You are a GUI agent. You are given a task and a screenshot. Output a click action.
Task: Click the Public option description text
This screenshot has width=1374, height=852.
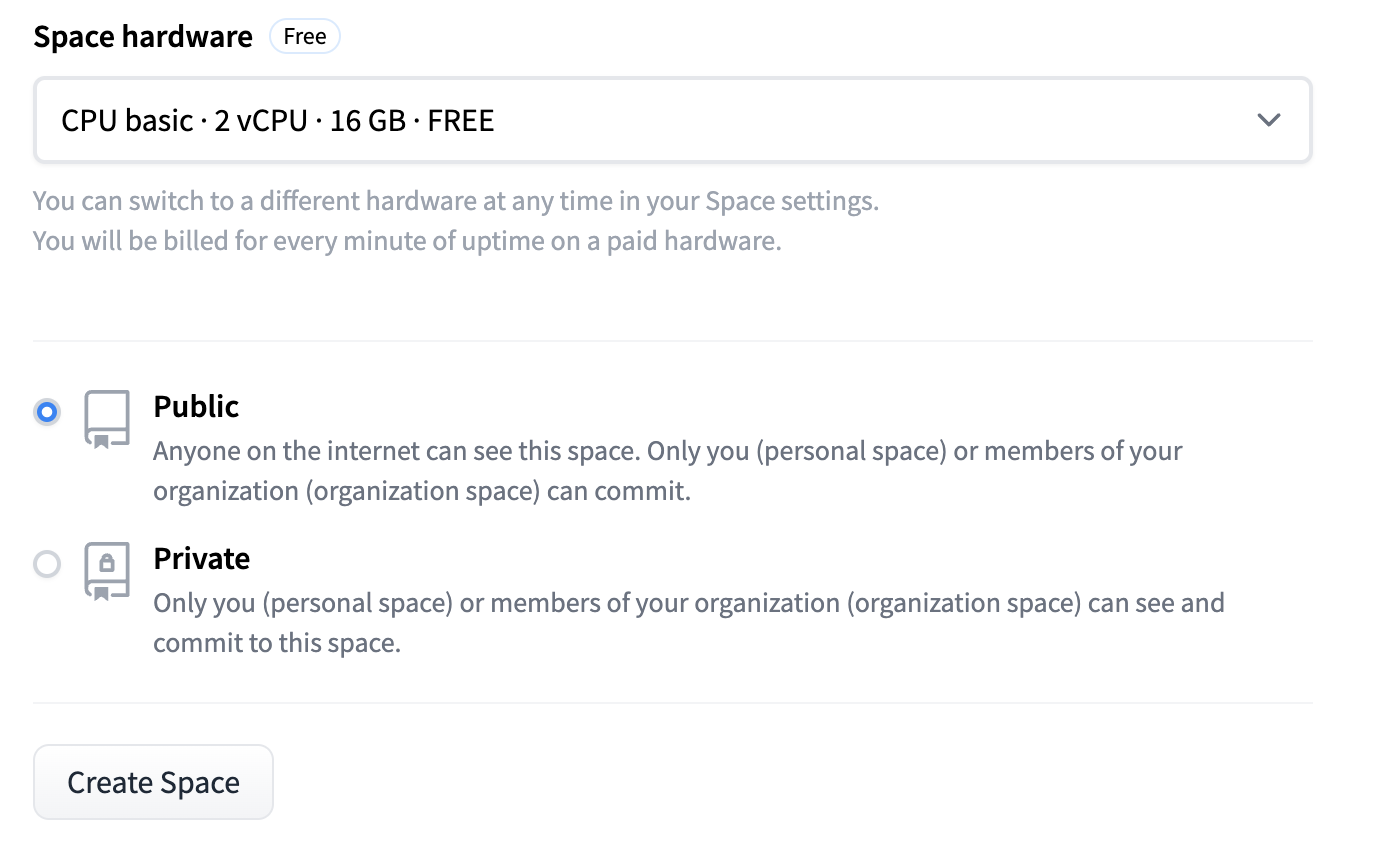tap(667, 470)
